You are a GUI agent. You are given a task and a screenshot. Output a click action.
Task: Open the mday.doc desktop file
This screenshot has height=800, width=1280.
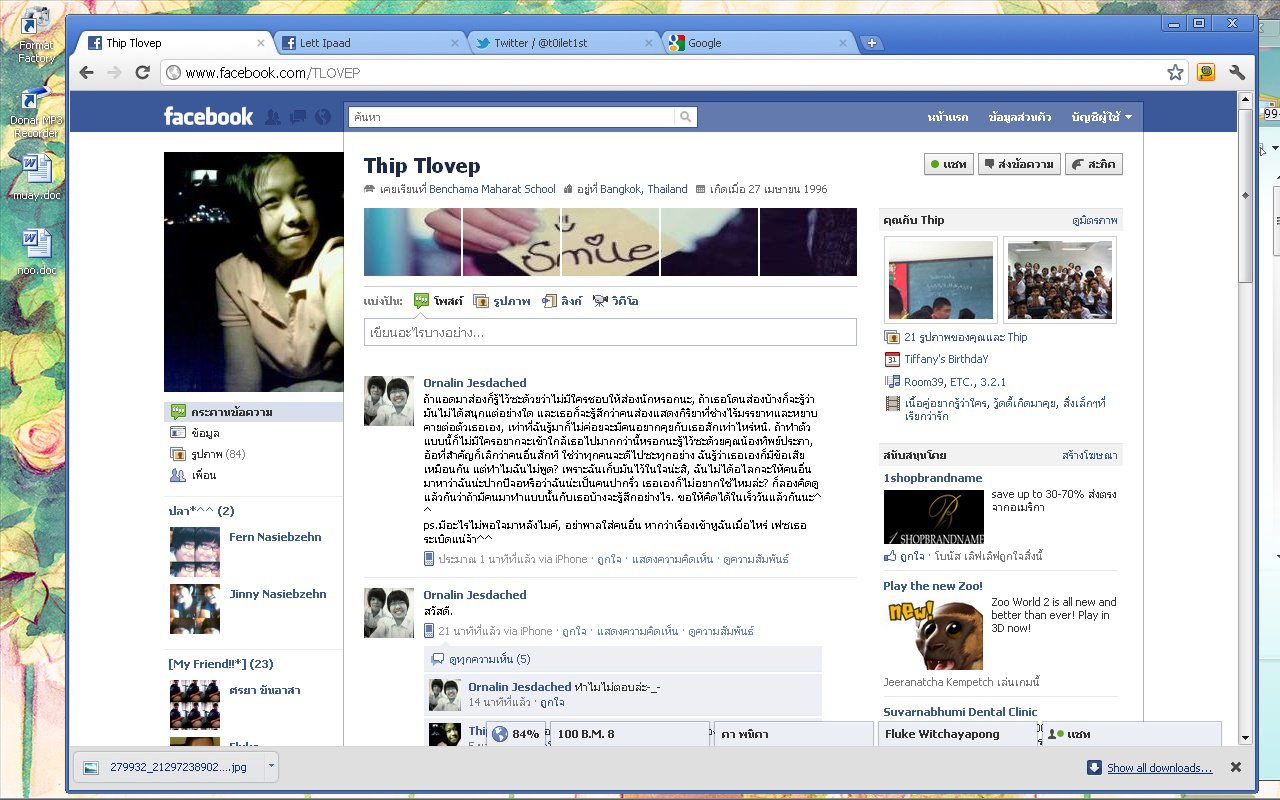tap(37, 177)
